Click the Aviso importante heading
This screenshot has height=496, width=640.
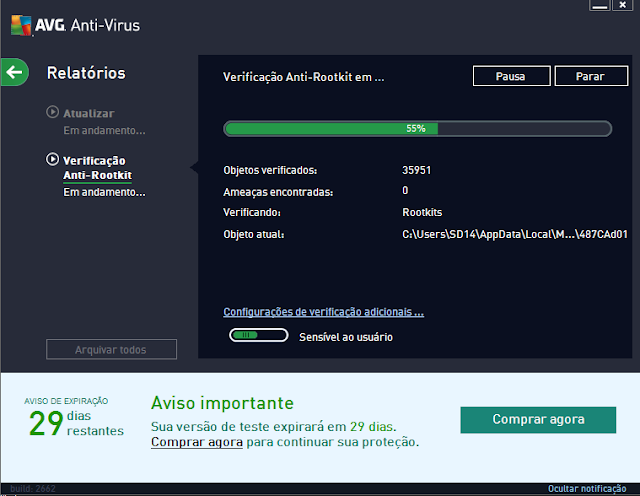tap(222, 403)
